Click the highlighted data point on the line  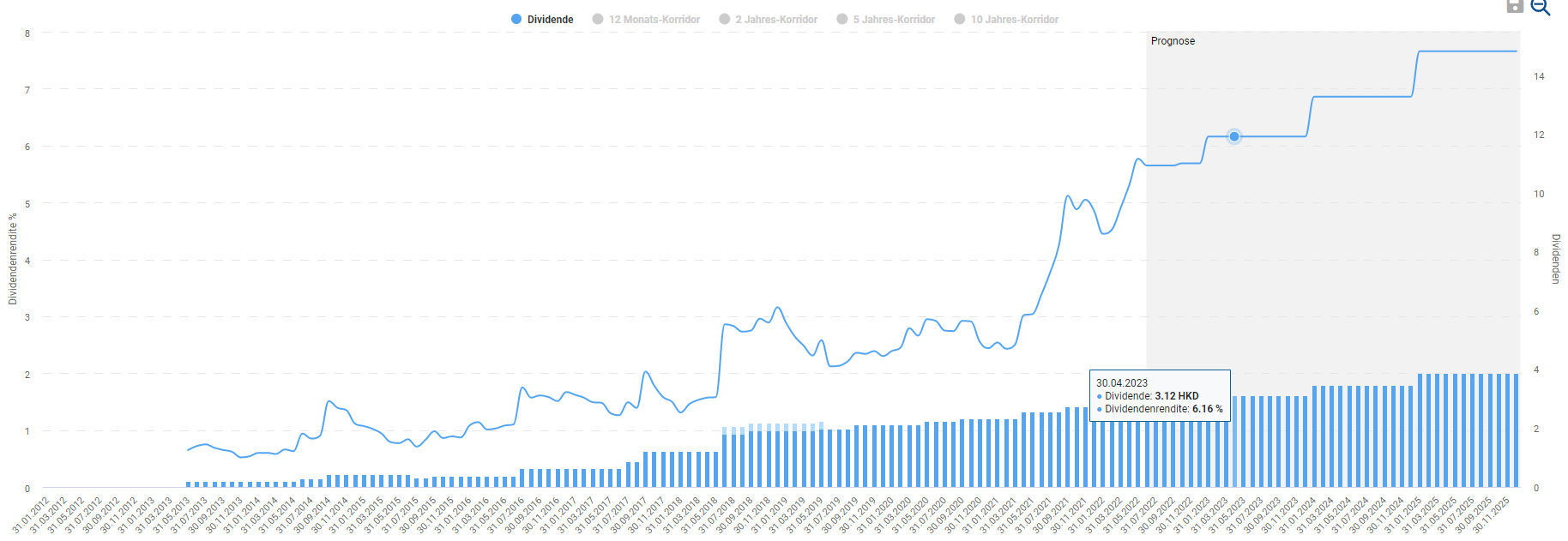click(x=1234, y=136)
